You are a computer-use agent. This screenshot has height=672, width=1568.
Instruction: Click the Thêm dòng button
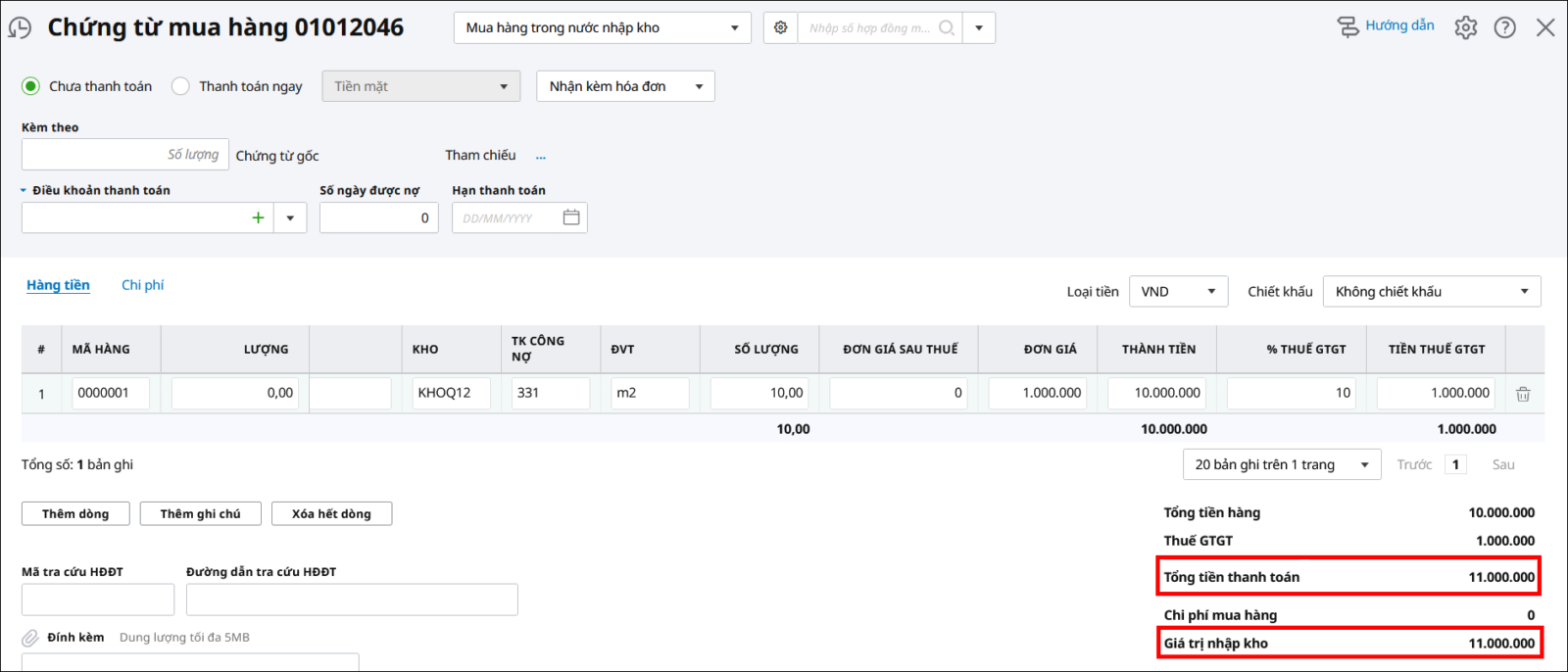point(75,513)
